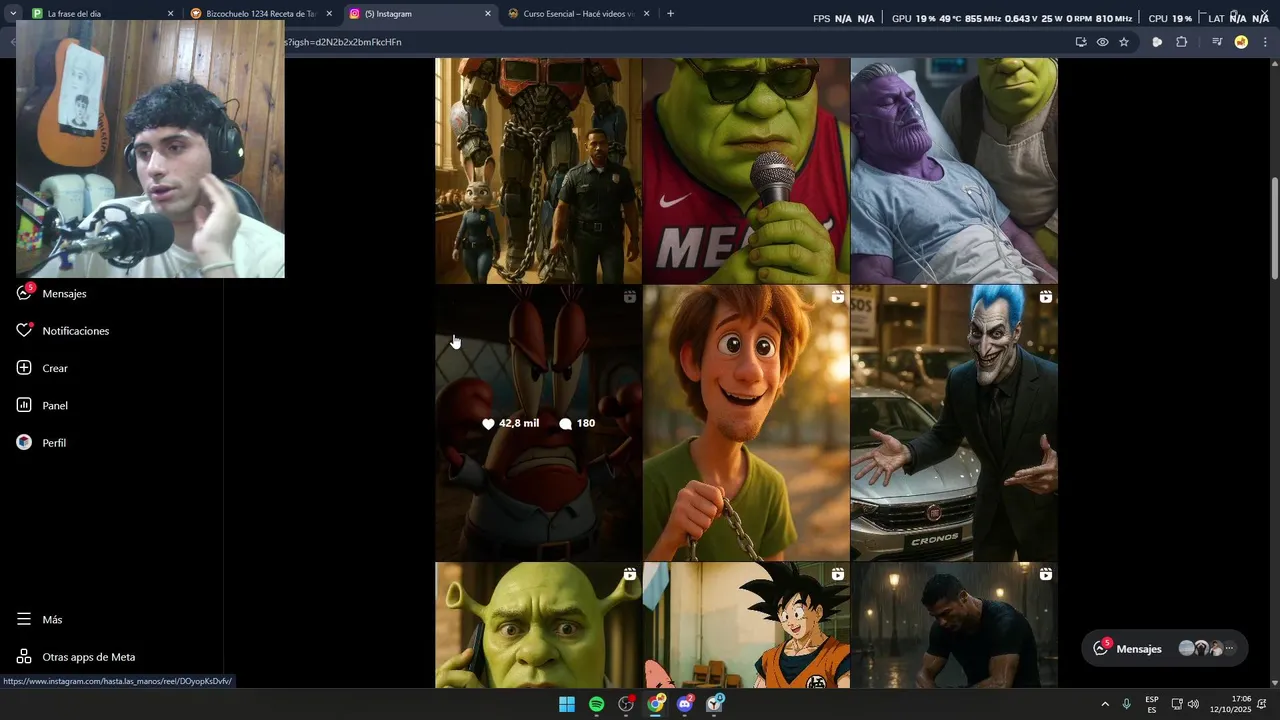Open the Extensions puzzle icon
This screenshot has width=1280, height=720.
pyautogui.click(x=1181, y=42)
